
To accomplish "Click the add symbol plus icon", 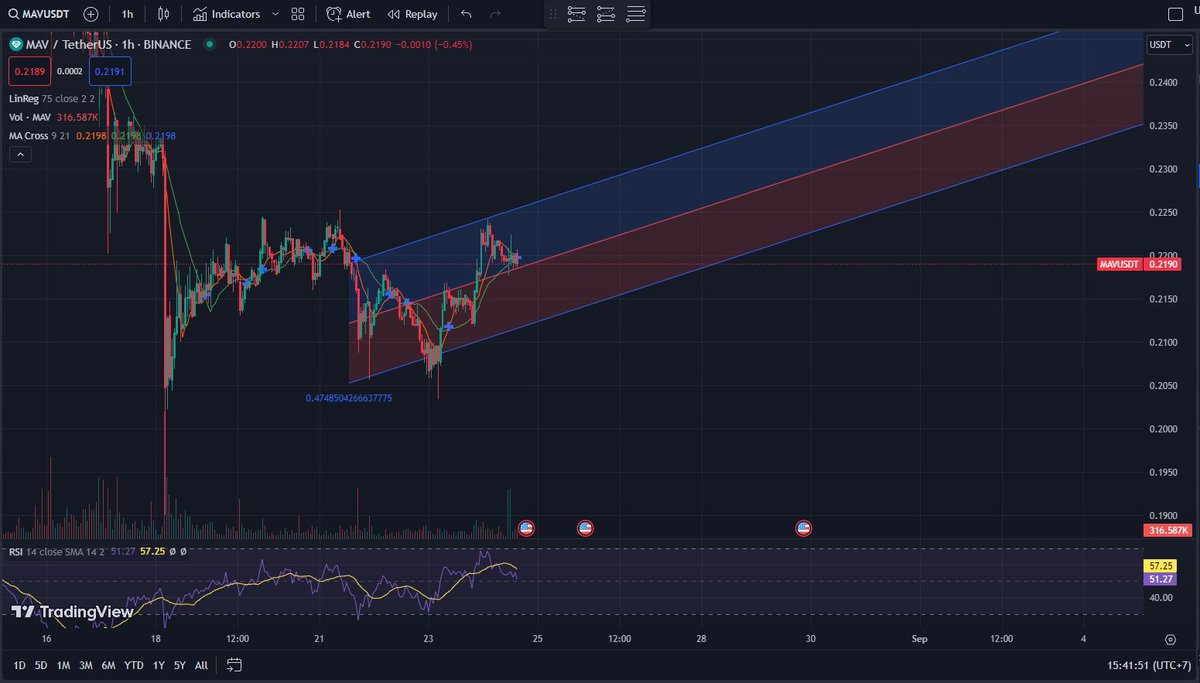I will coord(91,14).
